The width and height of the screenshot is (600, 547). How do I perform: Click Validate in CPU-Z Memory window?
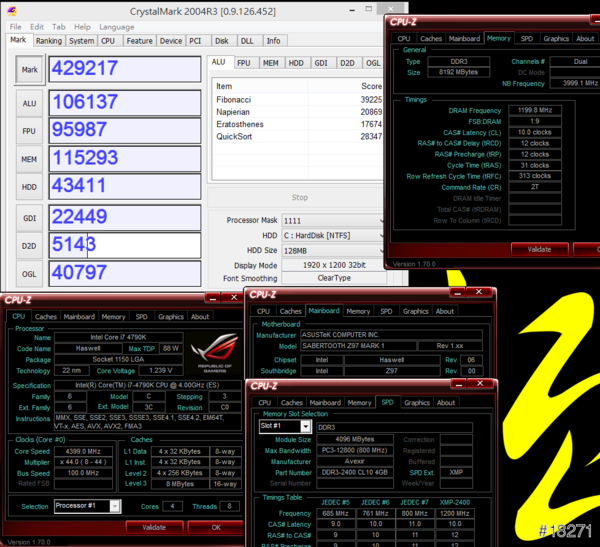[540, 249]
